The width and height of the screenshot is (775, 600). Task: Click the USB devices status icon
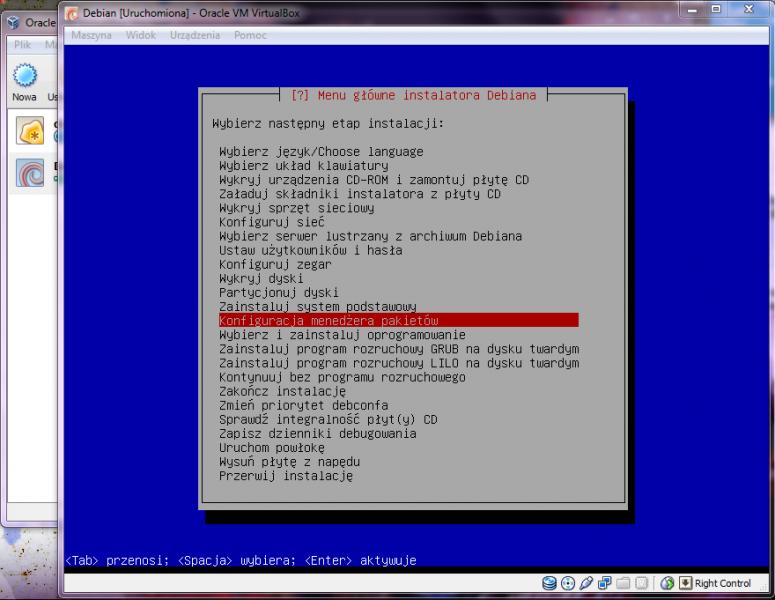tap(587, 583)
